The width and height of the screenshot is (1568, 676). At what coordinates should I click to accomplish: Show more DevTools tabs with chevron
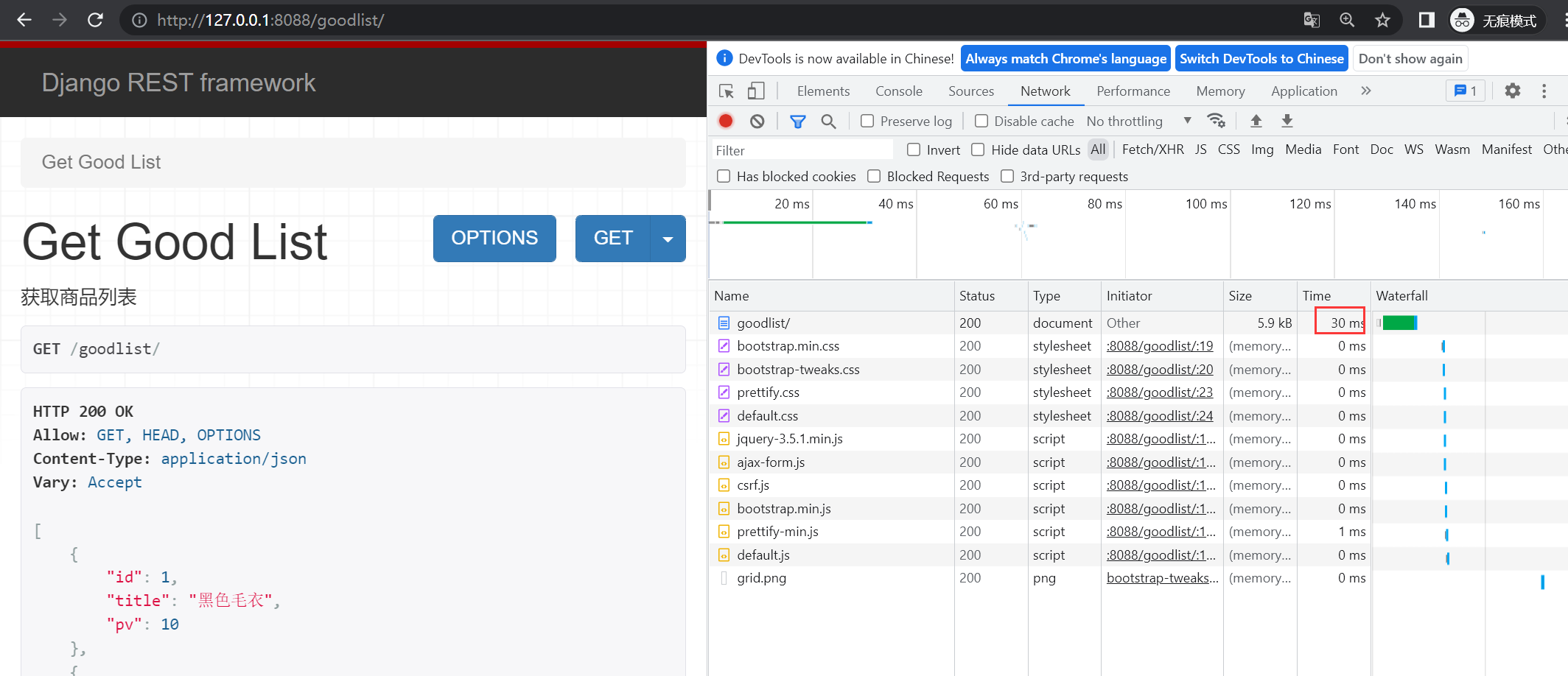click(1366, 91)
